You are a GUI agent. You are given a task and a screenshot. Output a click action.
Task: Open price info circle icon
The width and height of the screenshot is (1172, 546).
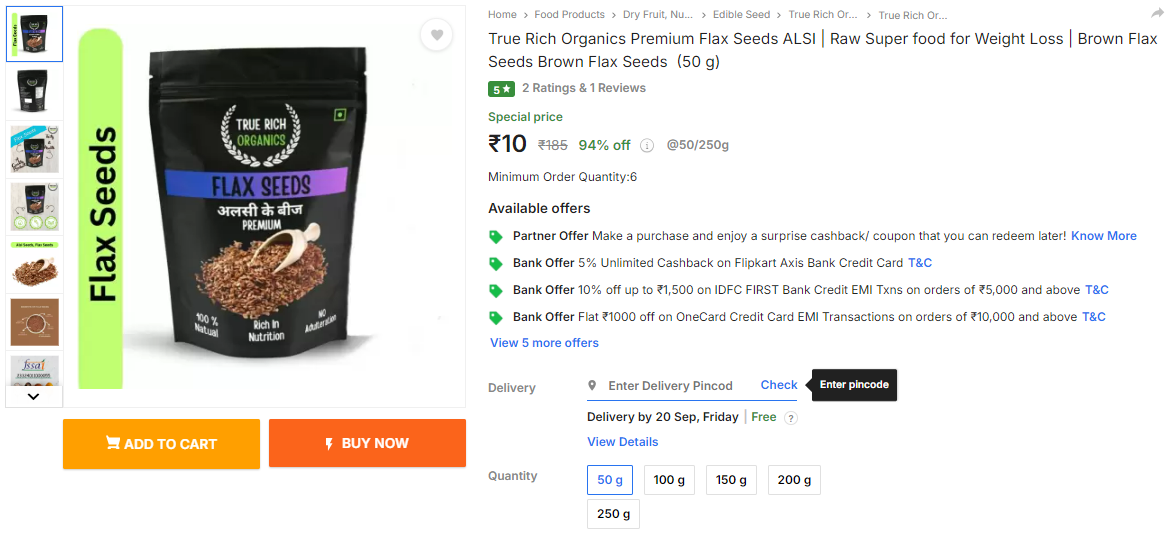pyautogui.click(x=647, y=145)
